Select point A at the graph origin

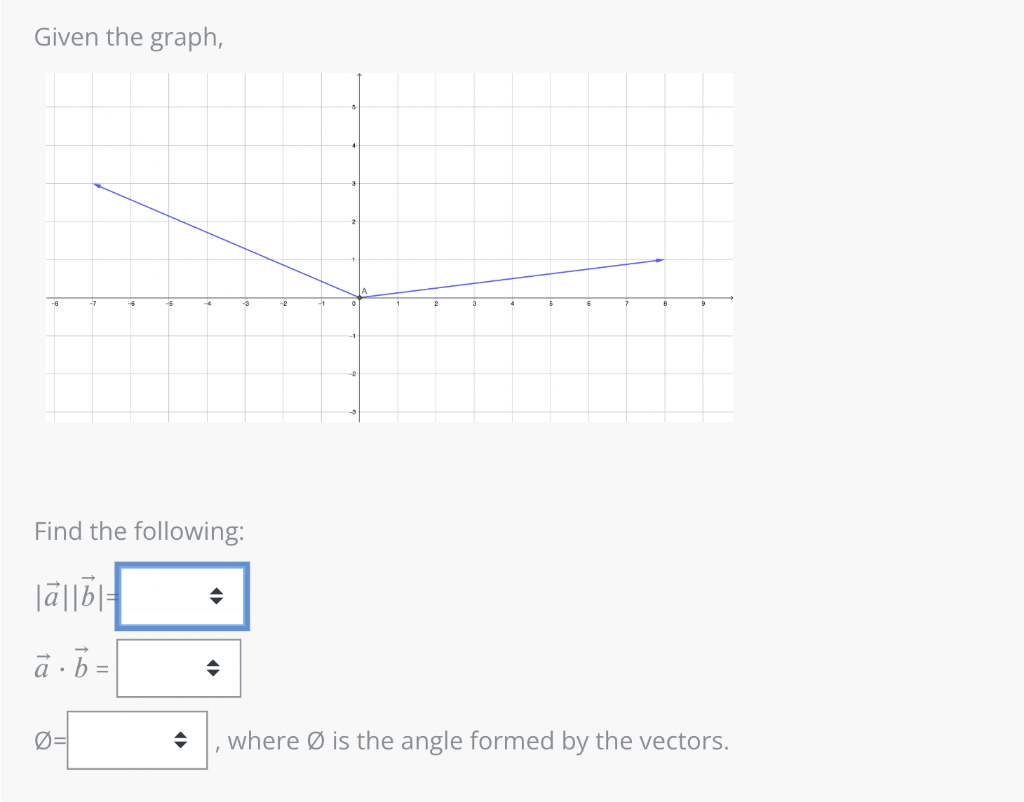point(360,297)
